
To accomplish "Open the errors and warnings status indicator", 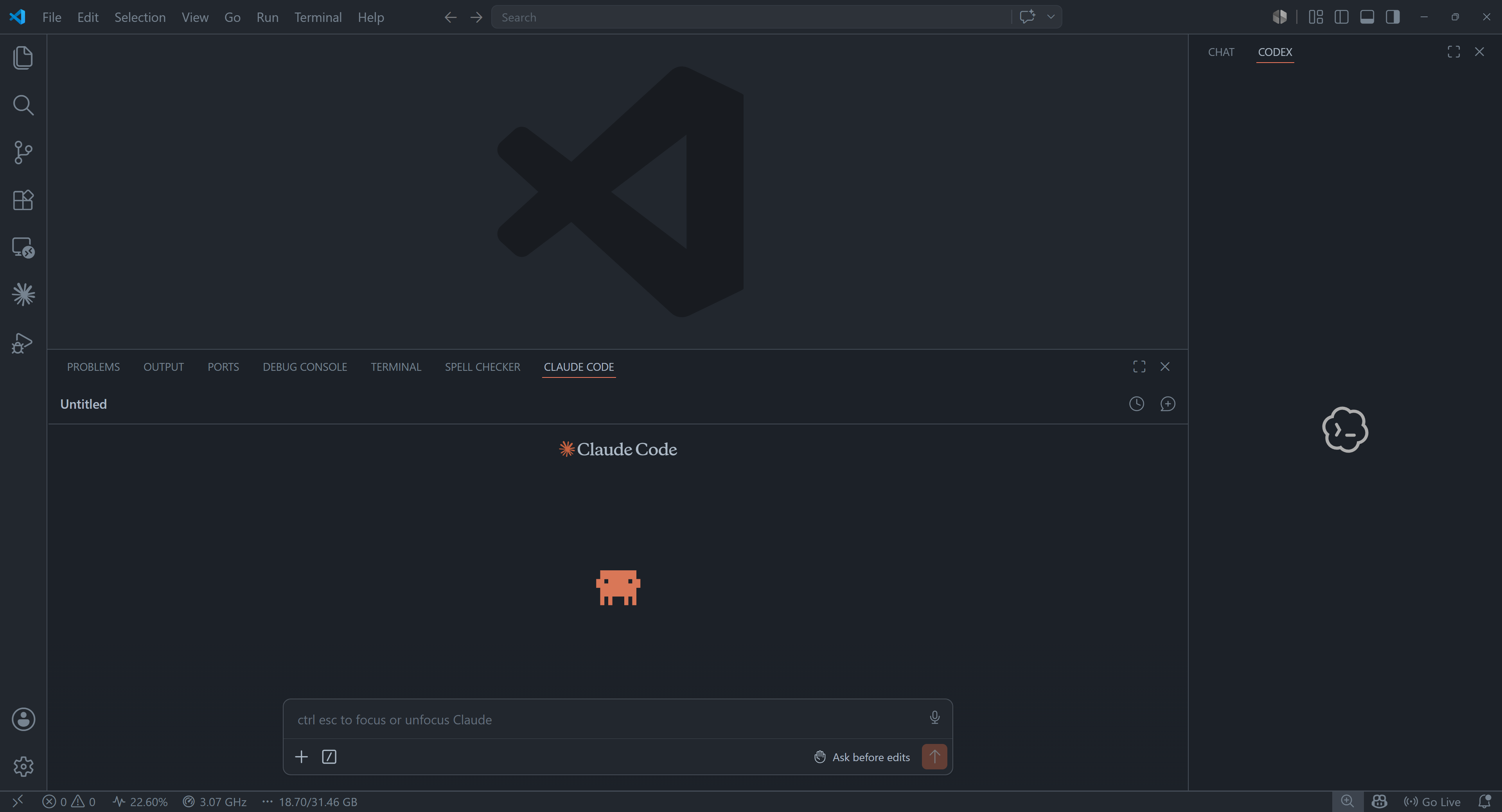I will click(69, 801).
